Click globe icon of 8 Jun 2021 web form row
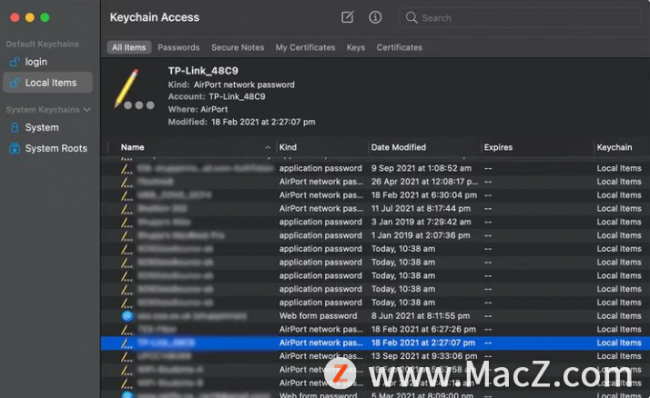Viewport: 650px width, 398px height. tap(127, 316)
